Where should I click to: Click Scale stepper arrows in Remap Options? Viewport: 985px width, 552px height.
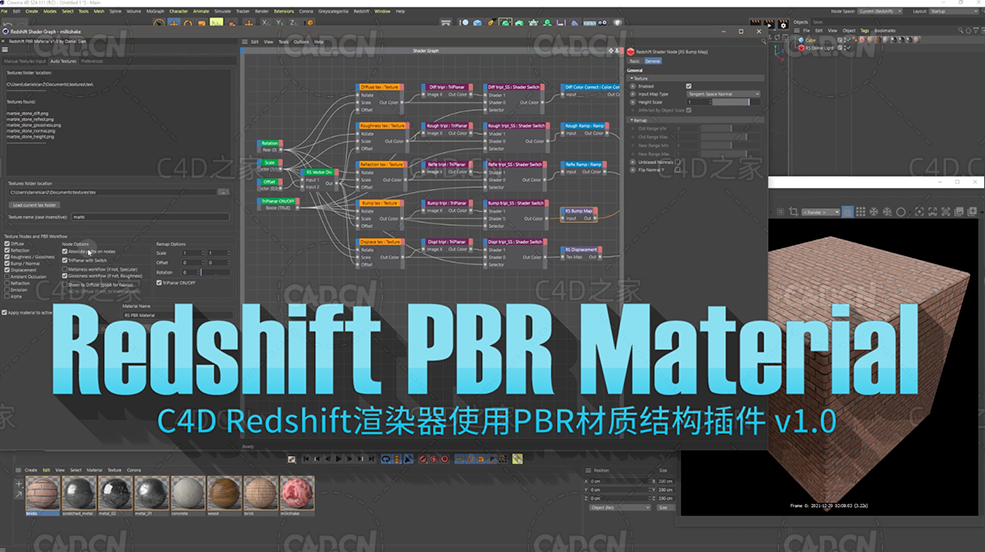pos(203,253)
